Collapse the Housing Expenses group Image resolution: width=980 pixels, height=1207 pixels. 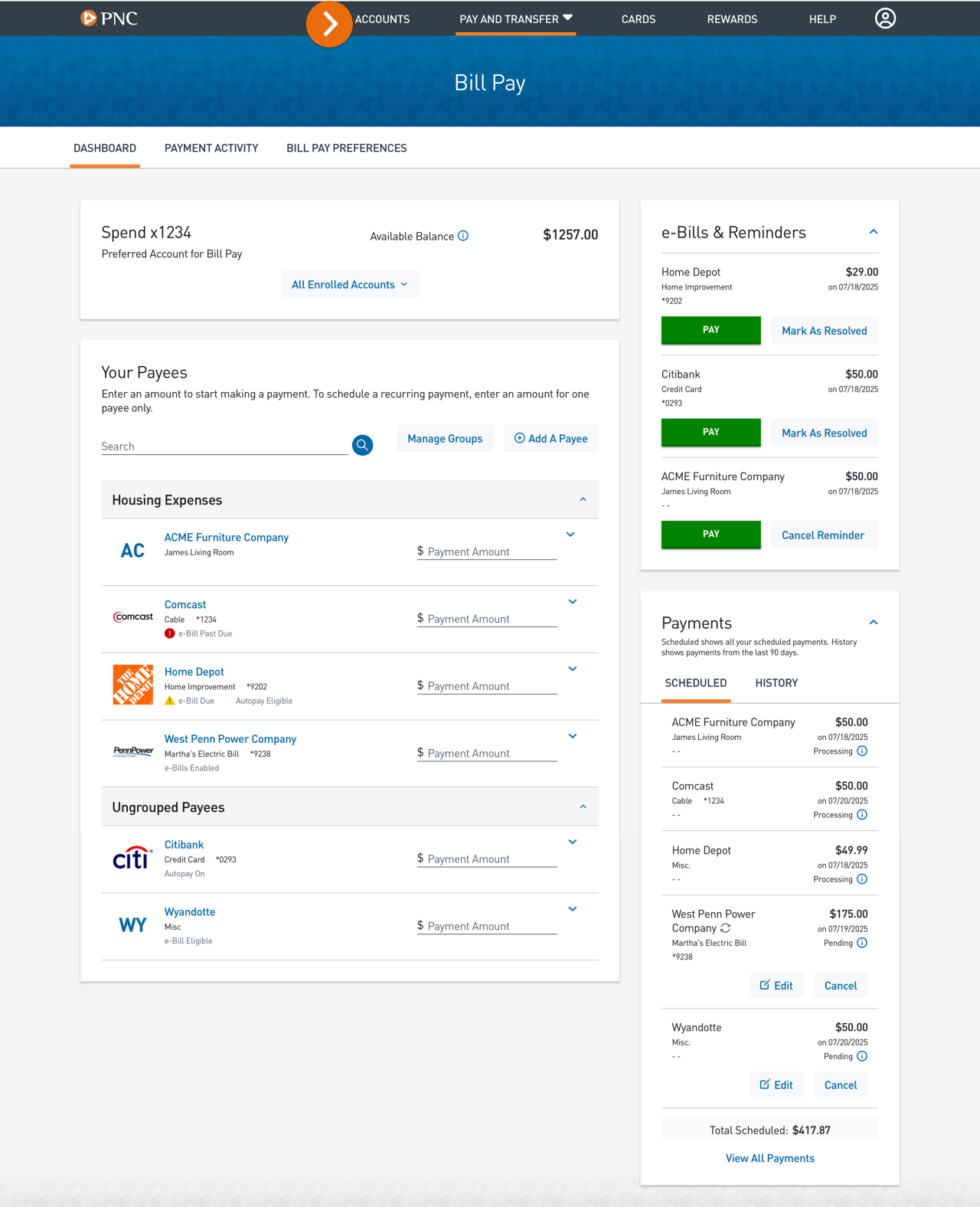583,499
